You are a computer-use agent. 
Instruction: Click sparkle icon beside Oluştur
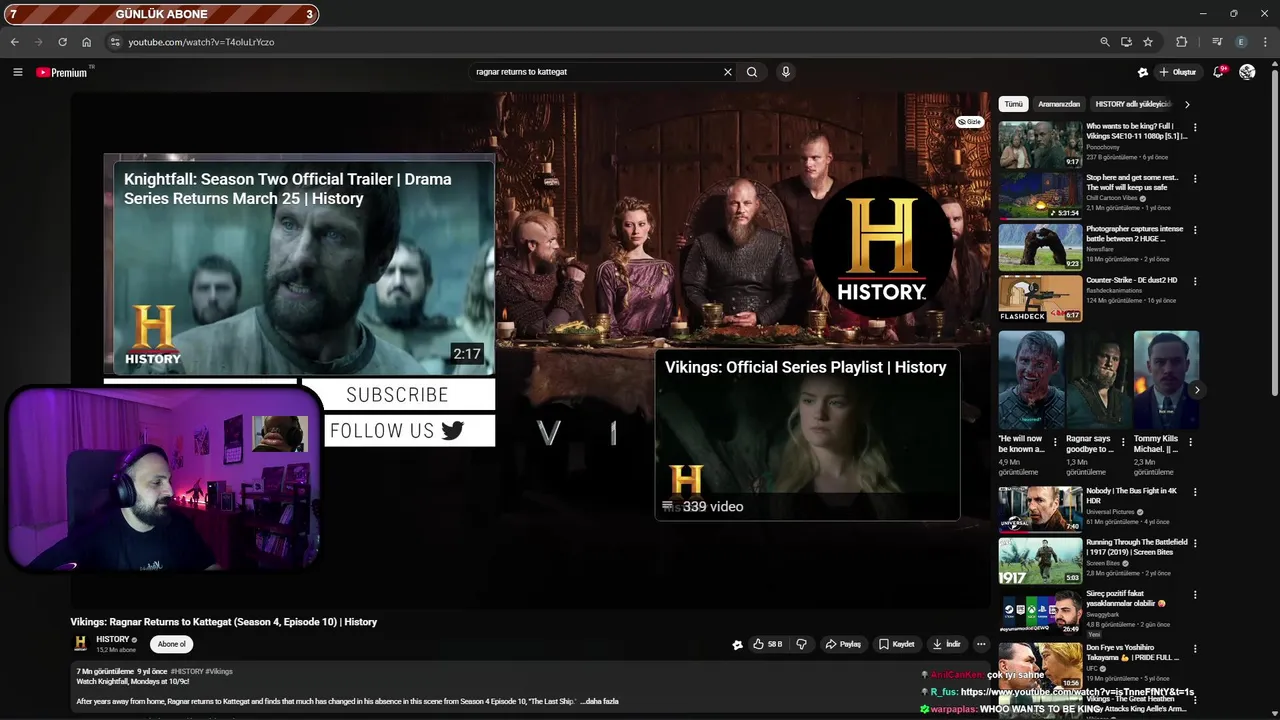(x=1143, y=72)
